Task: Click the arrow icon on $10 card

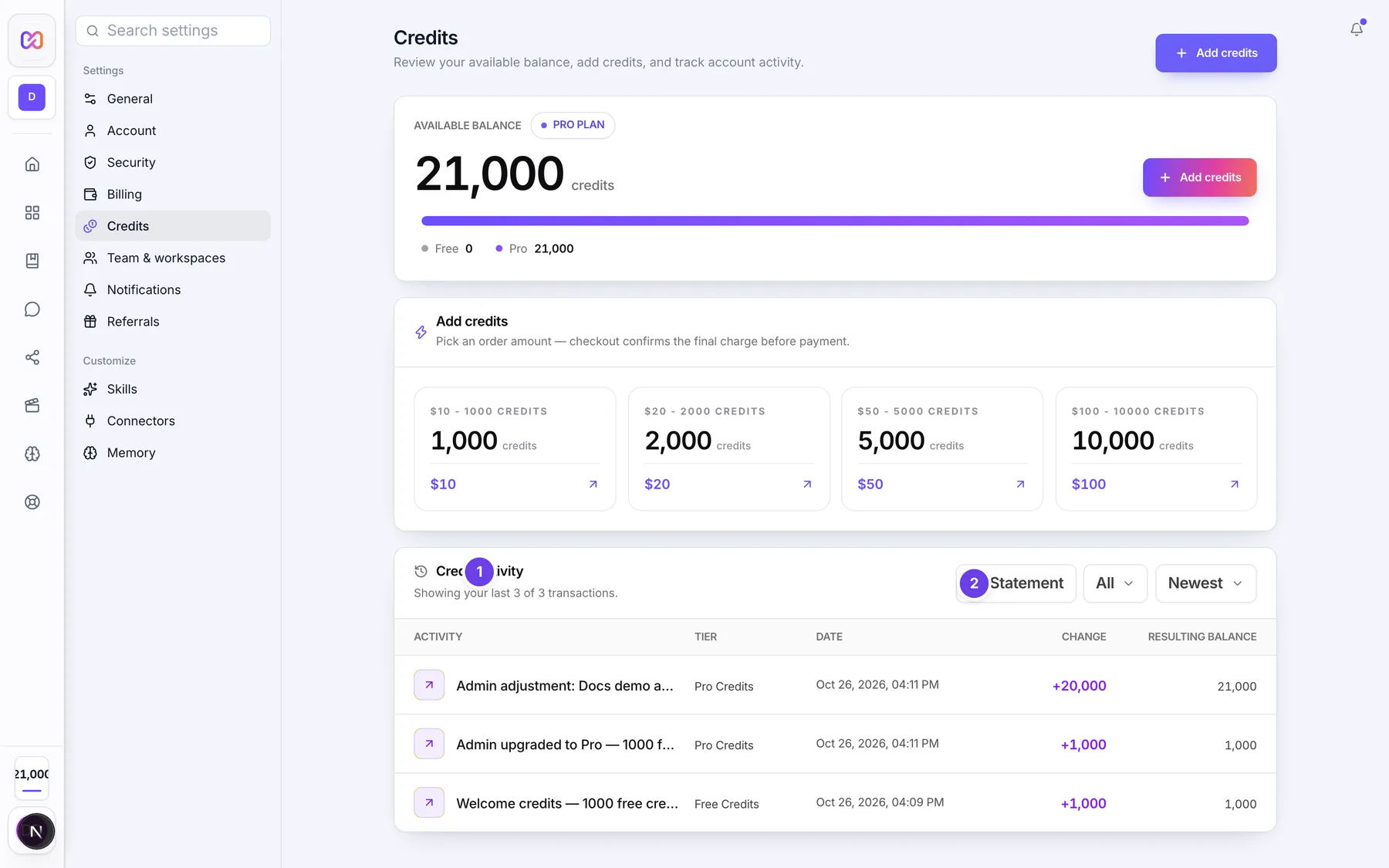Action: [593, 484]
